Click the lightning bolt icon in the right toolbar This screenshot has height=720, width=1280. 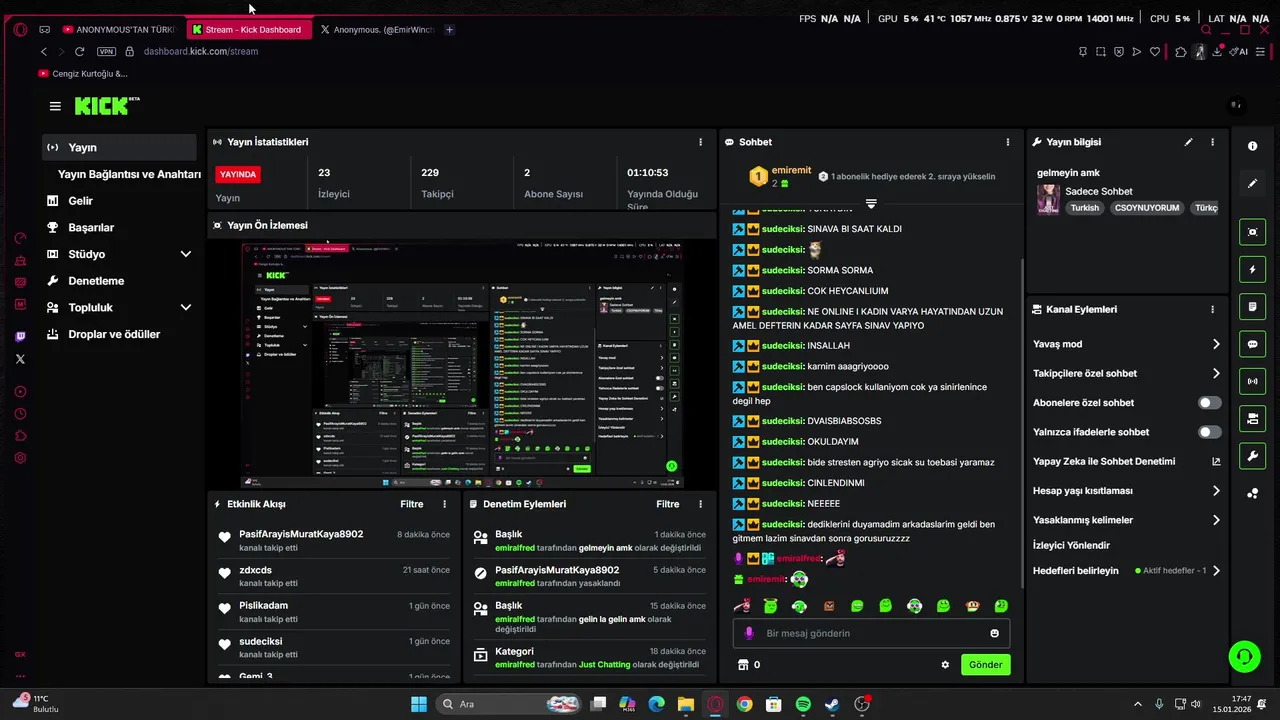click(x=1252, y=270)
